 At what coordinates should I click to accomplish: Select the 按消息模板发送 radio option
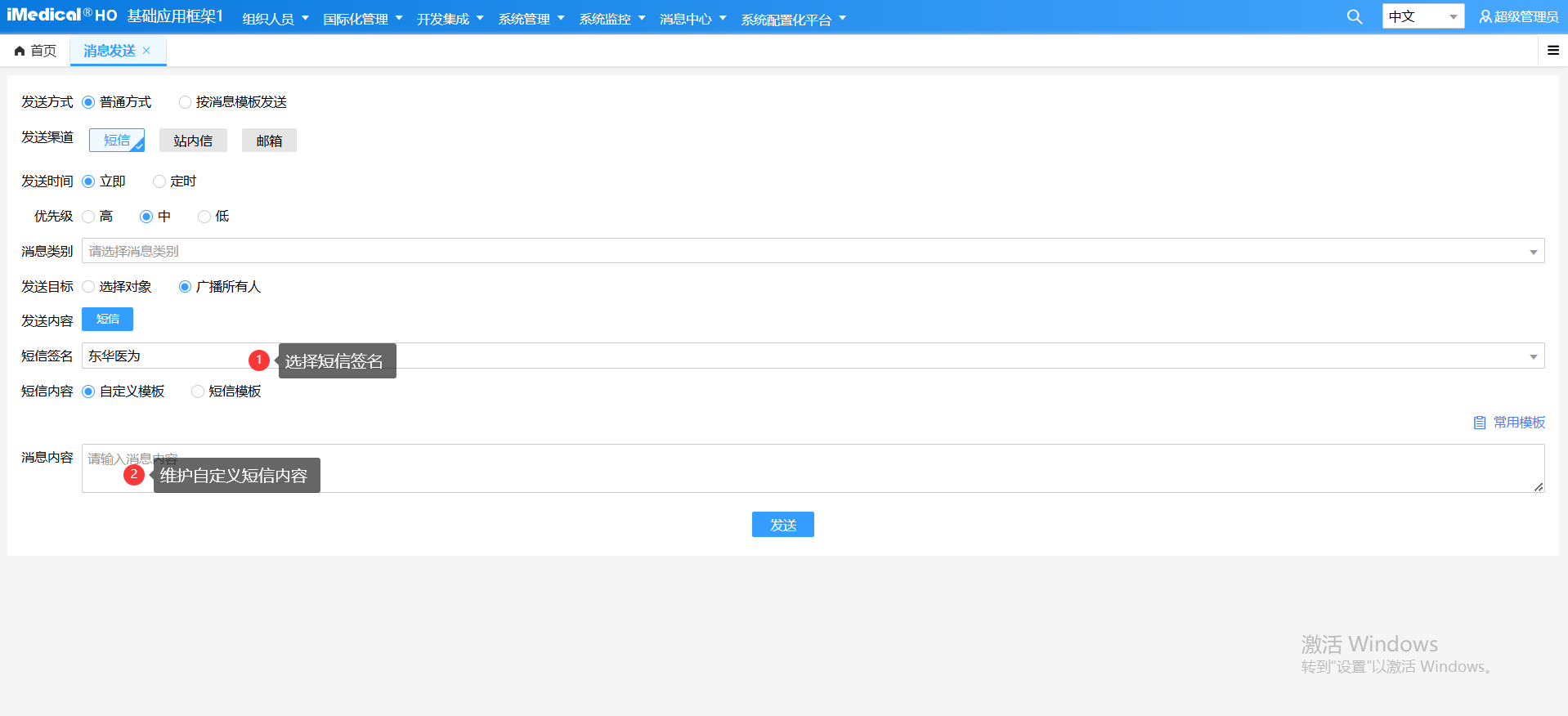pyautogui.click(x=186, y=102)
